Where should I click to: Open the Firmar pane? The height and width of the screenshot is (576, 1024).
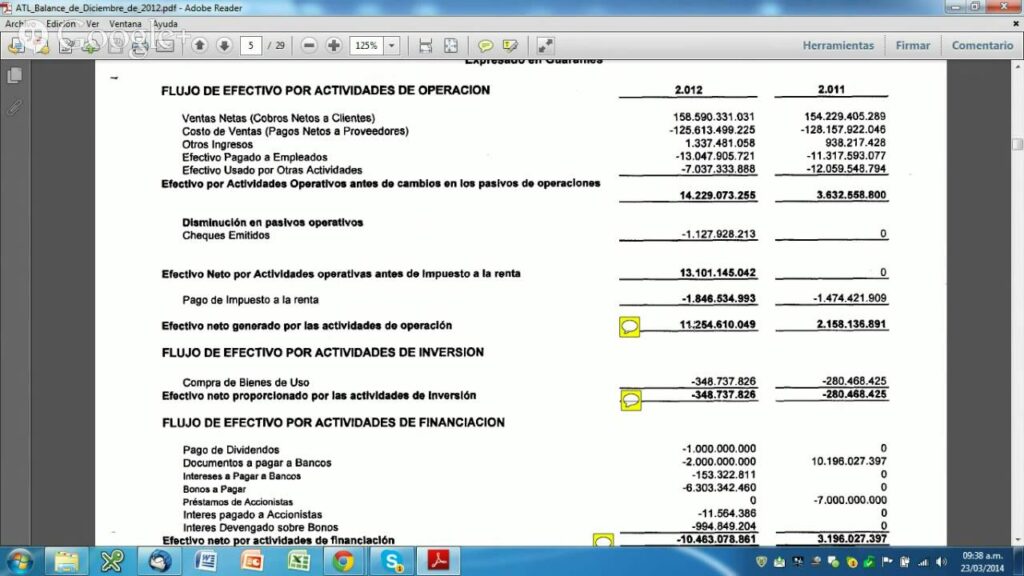[912, 45]
